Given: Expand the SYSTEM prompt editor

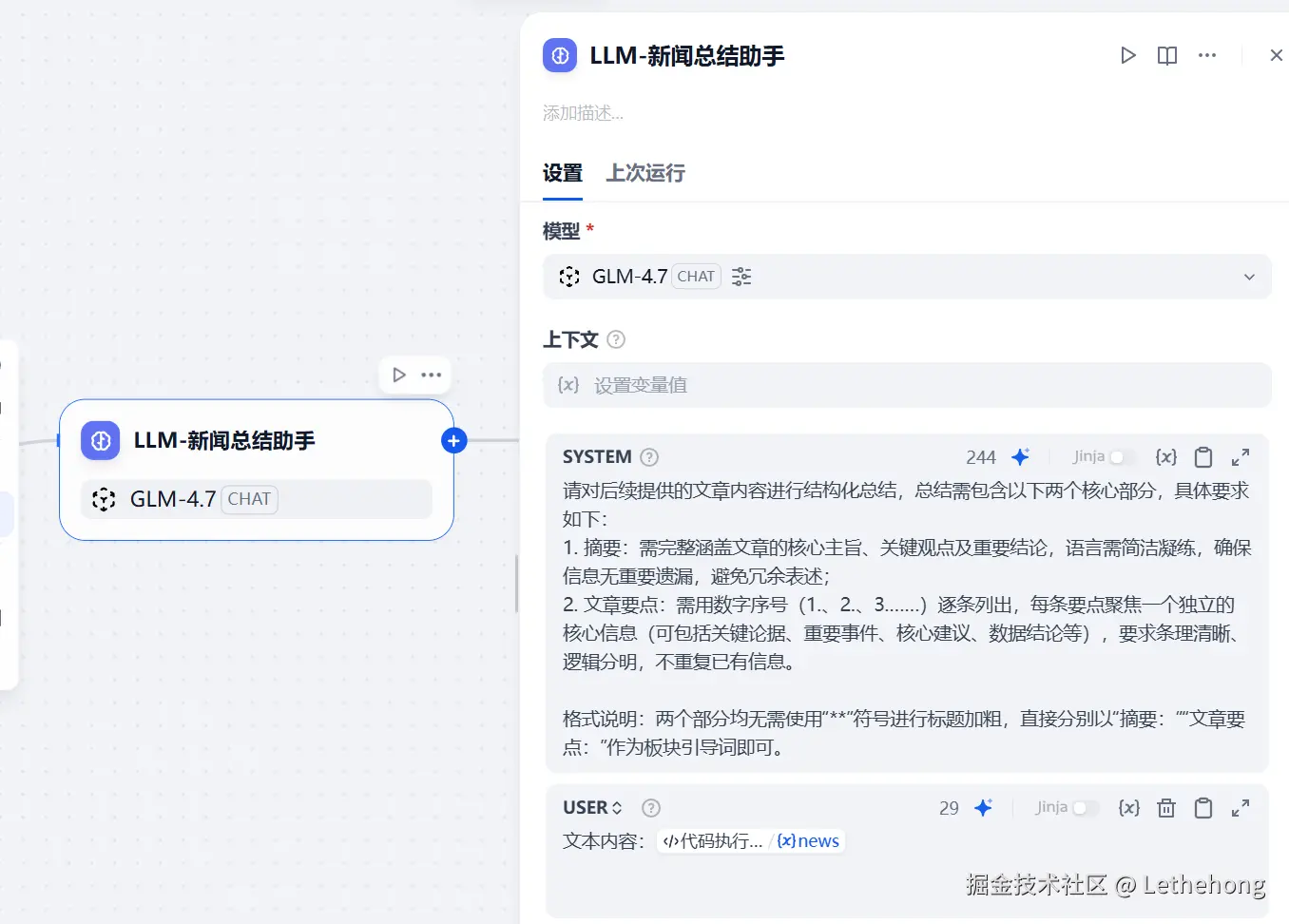Looking at the screenshot, I should pyautogui.click(x=1240, y=457).
